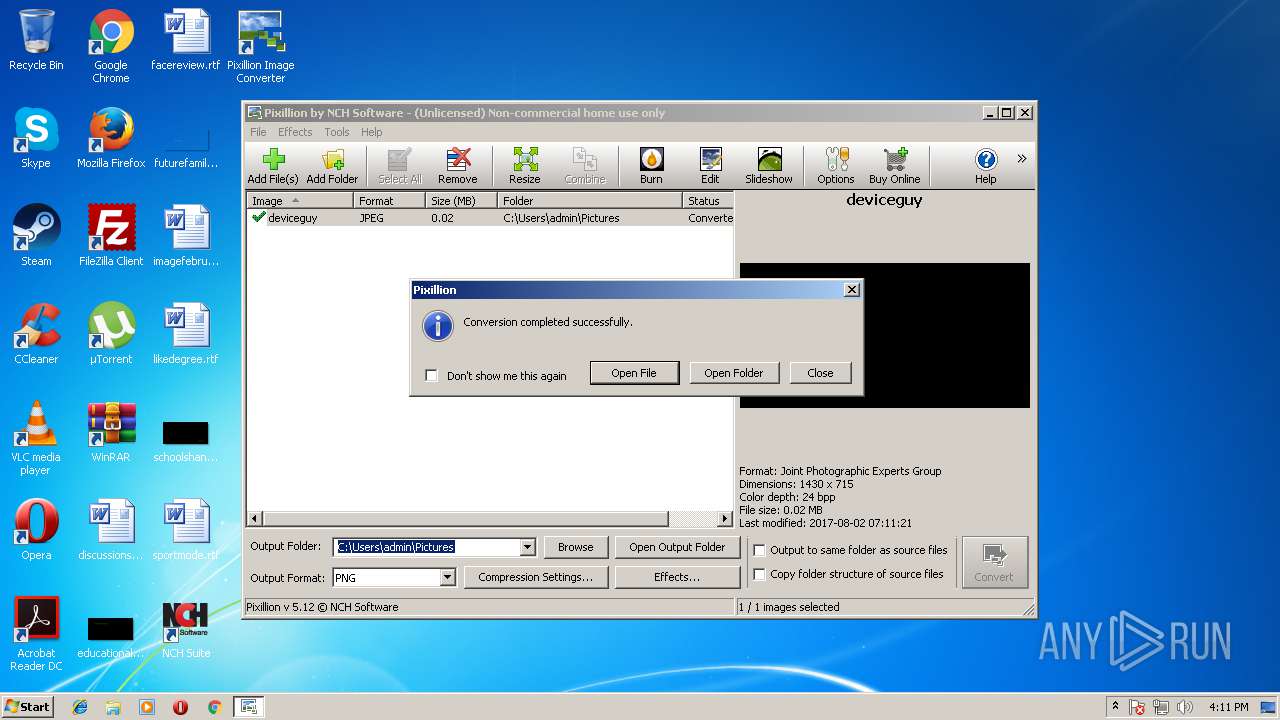Expand toolbar overflow chevron
This screenshot has width=1280, height=720.
coord(1022,158)
